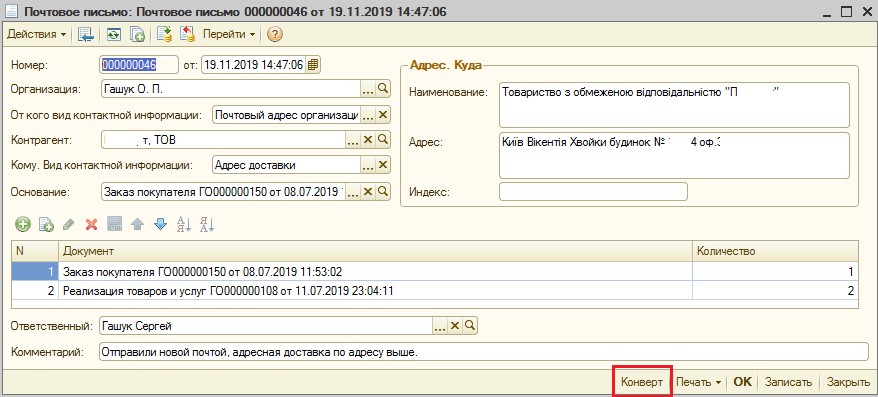The width and height of the screenshot is (878, 397).
Task: Open calendar picker next to date field
Action: click(x=313, y=64)
